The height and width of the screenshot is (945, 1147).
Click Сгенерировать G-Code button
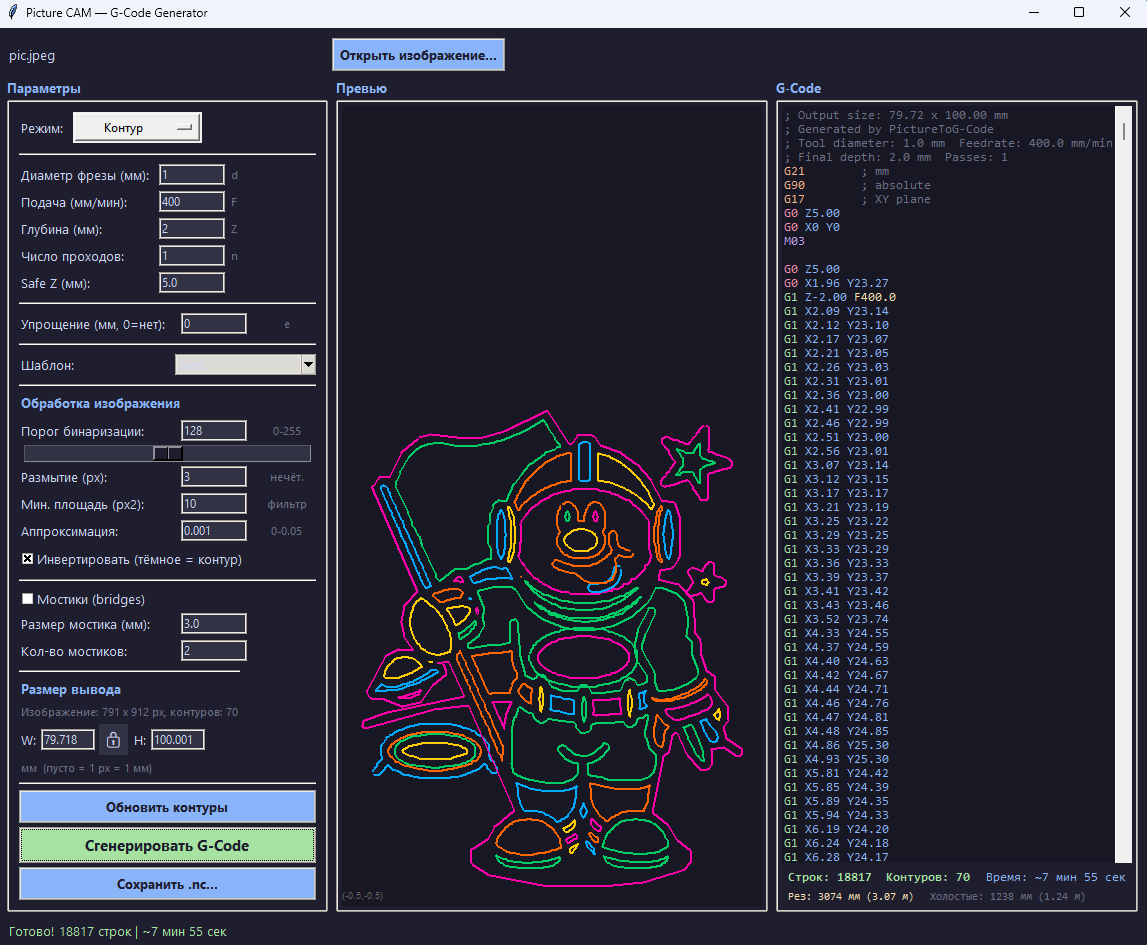pos(167,845)
